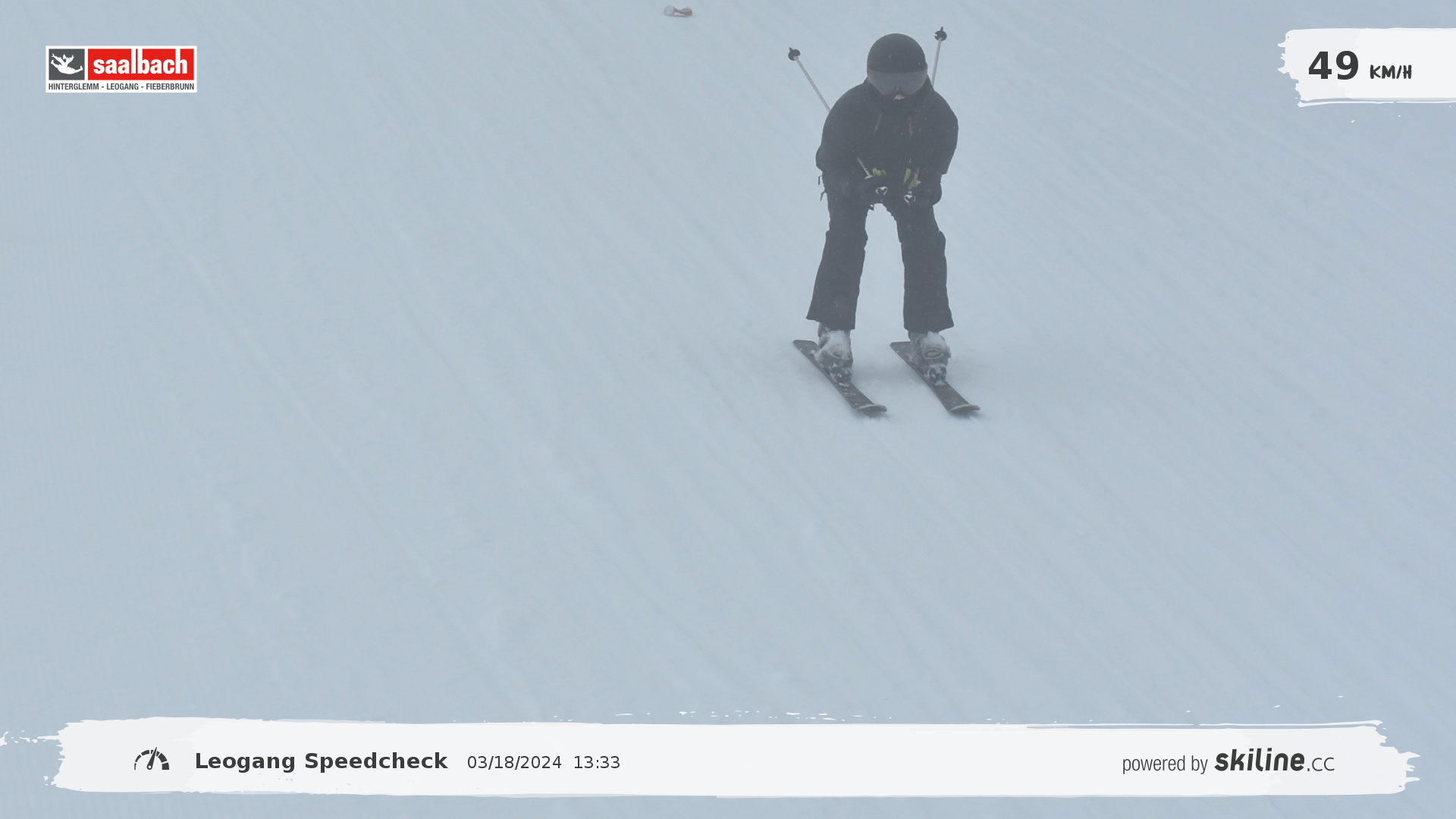Click the time 13:33
The width and height of the screenshot is (1456, 819).
point(596,763)
